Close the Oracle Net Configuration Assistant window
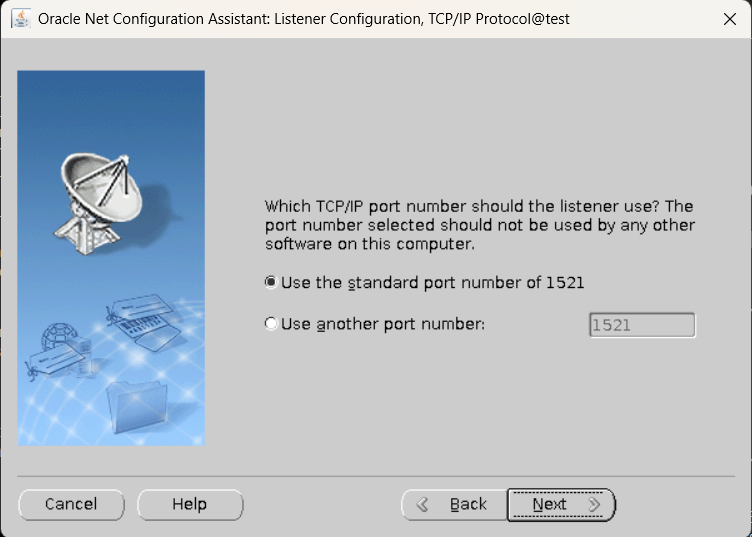The width and height of the screenshot is (752, 537). tap(729, 19)
